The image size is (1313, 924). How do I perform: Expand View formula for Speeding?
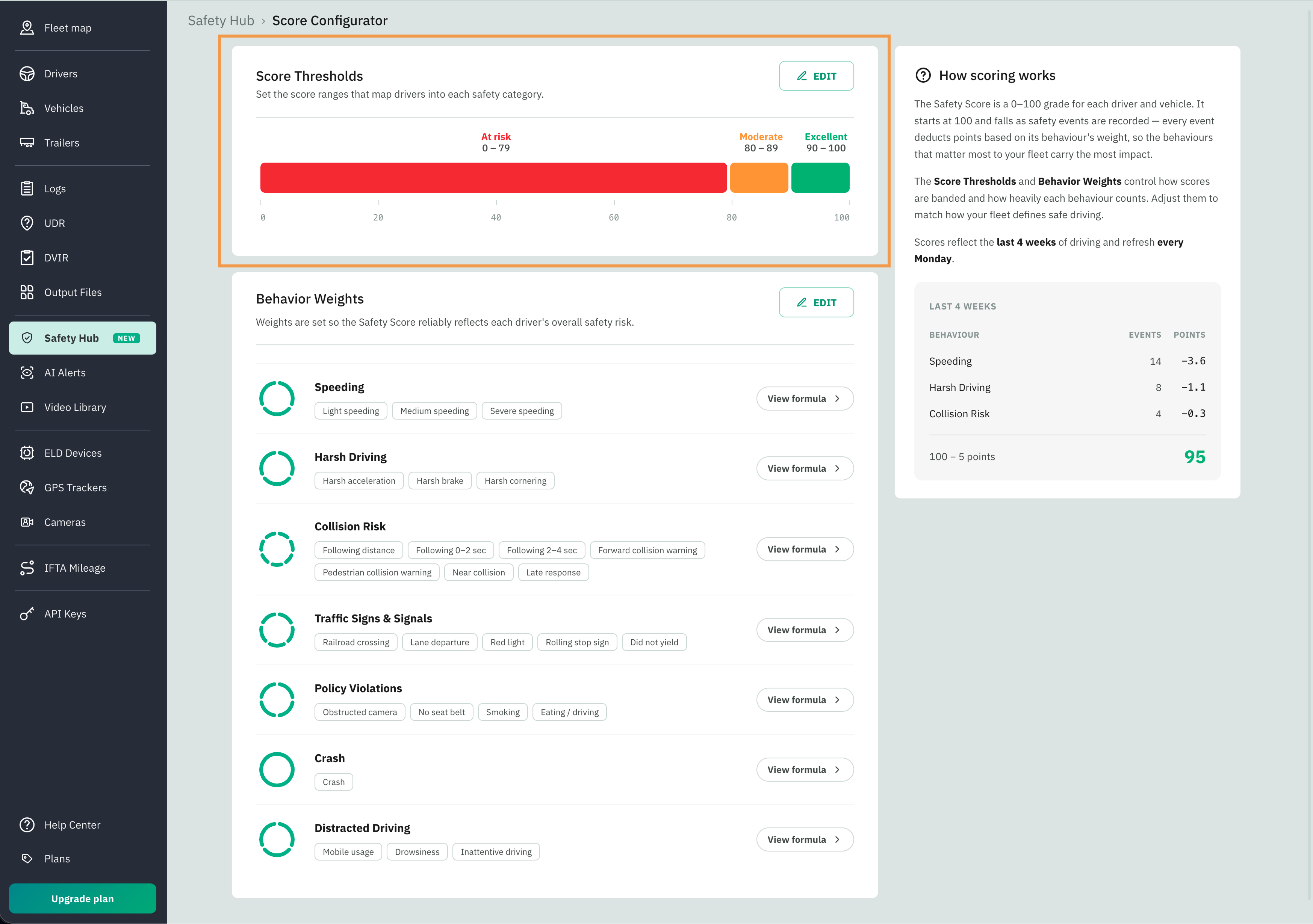(805, 398)
